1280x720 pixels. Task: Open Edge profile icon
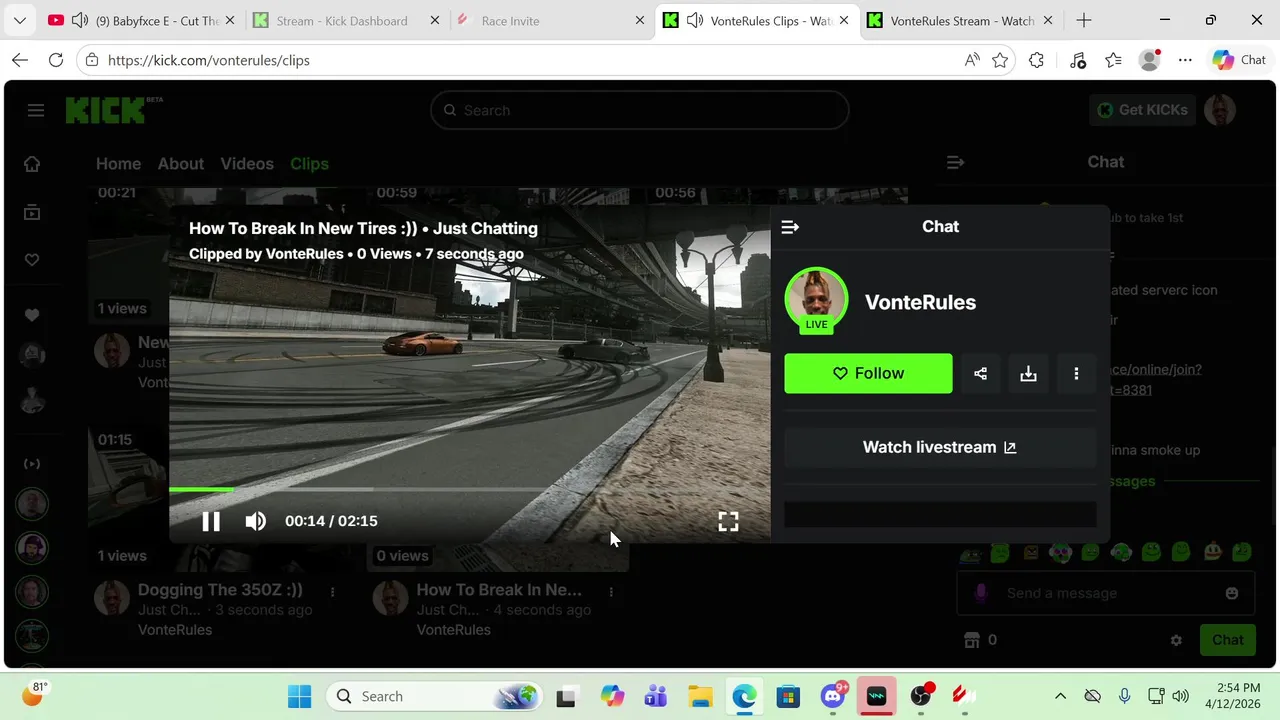pyautogui.click(x=1150, y=60)
